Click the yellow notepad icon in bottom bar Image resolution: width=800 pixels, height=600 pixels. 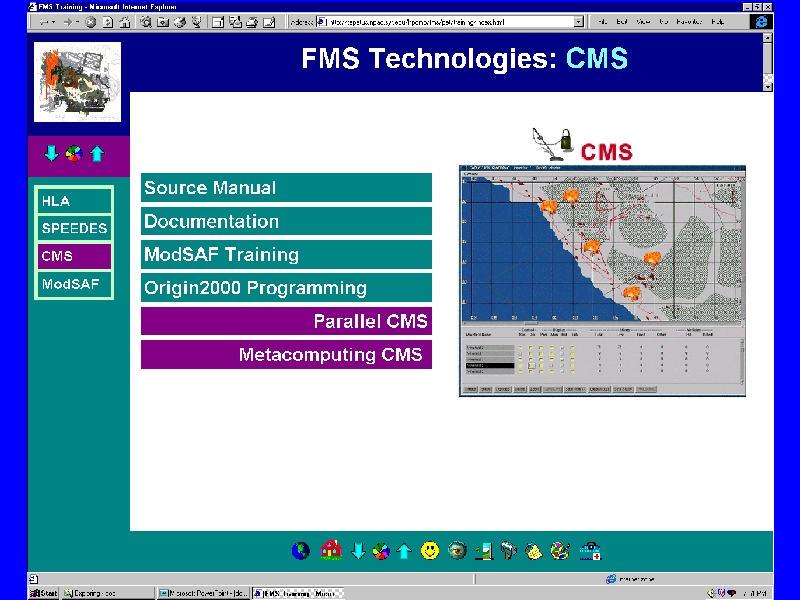pos(534,551)
